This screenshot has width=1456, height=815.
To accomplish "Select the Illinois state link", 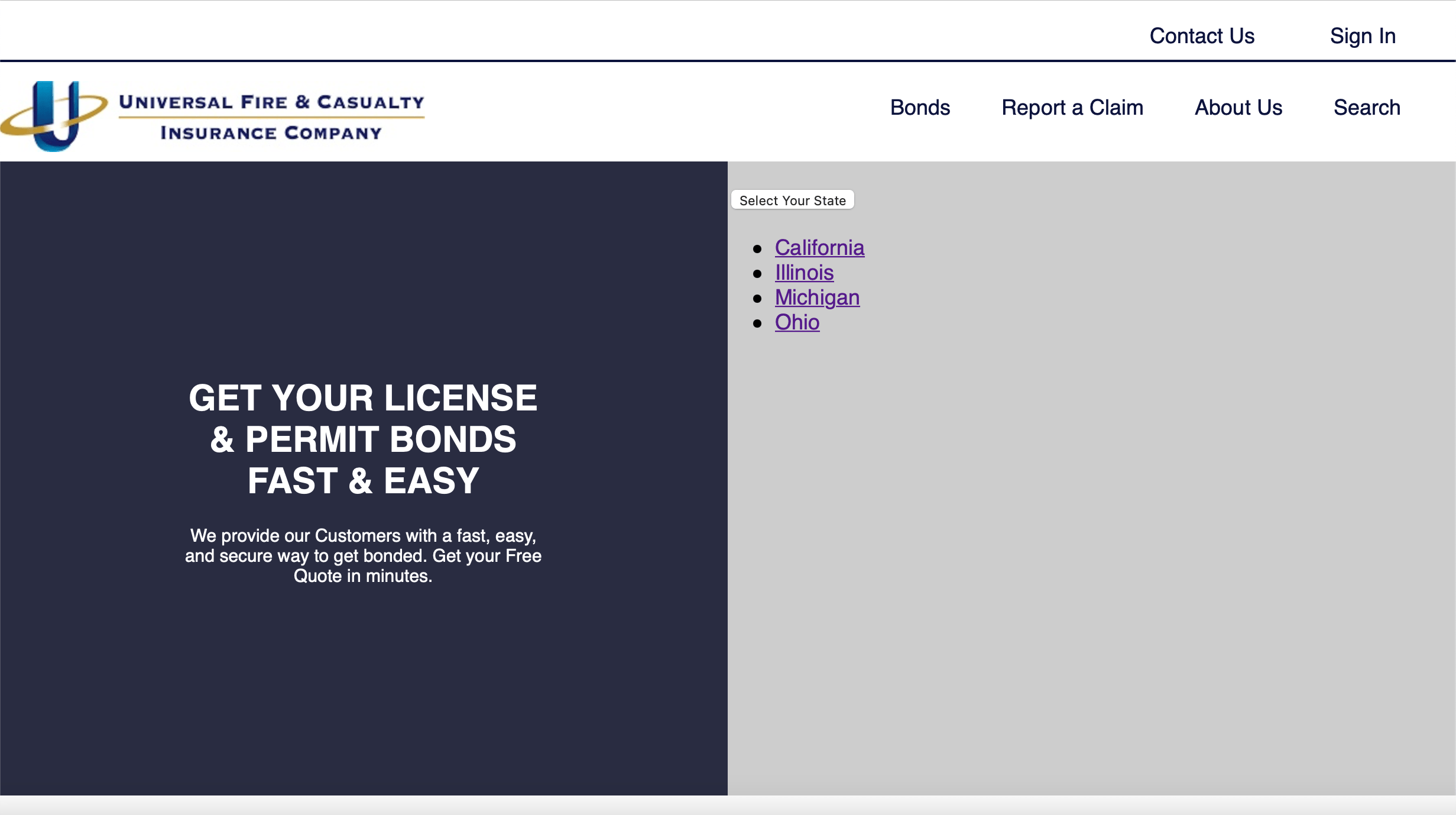I will tap(804, 272).
